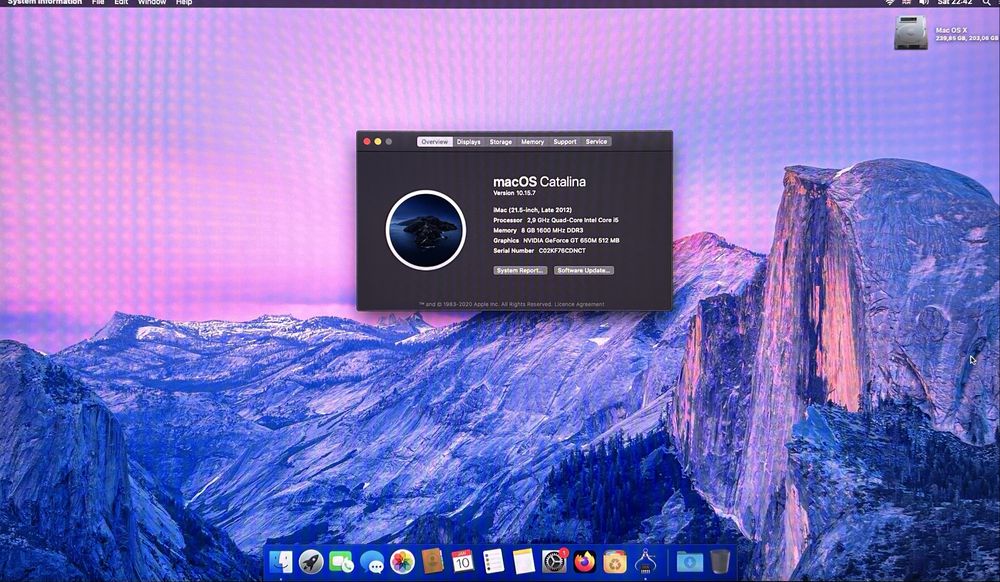Click iMac (21.5-inch, Late 2012) text

tap(532, 210)
